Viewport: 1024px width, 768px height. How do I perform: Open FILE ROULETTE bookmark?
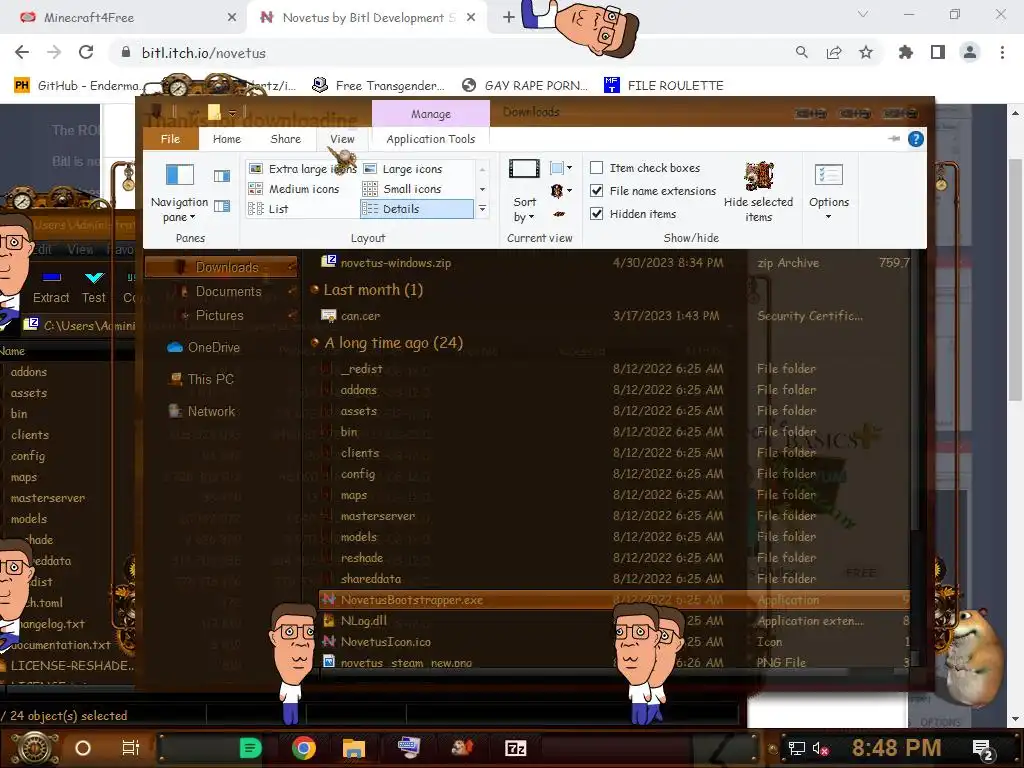664,86
